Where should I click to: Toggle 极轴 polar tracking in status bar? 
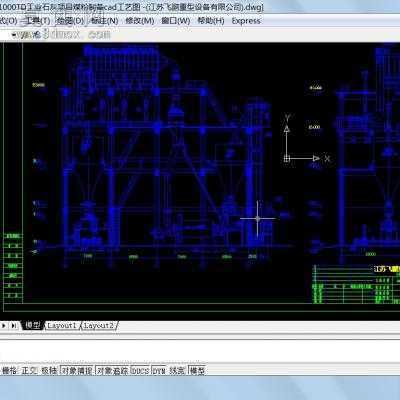(49, 370)
